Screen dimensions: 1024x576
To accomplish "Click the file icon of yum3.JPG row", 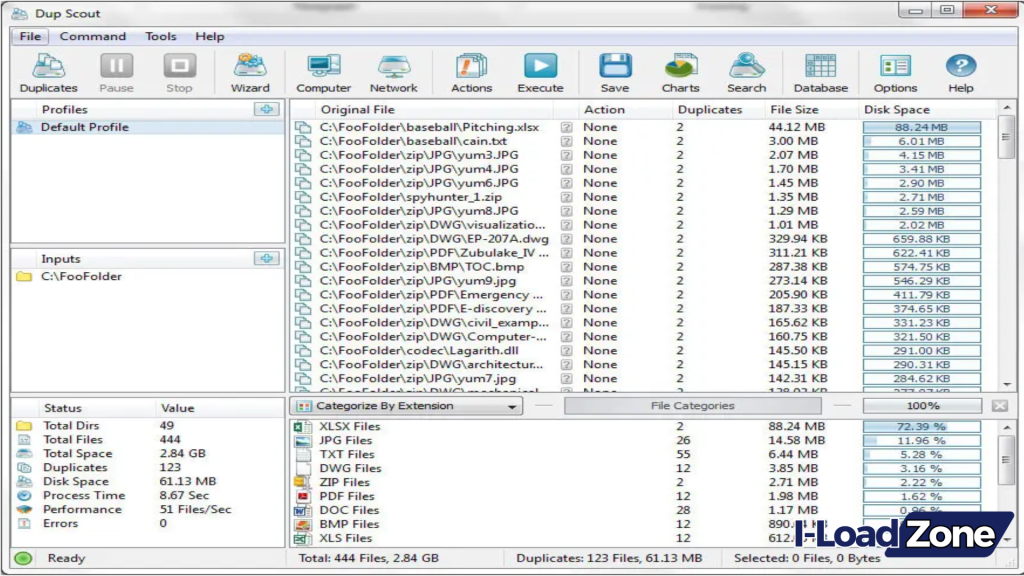I will 303,155.
